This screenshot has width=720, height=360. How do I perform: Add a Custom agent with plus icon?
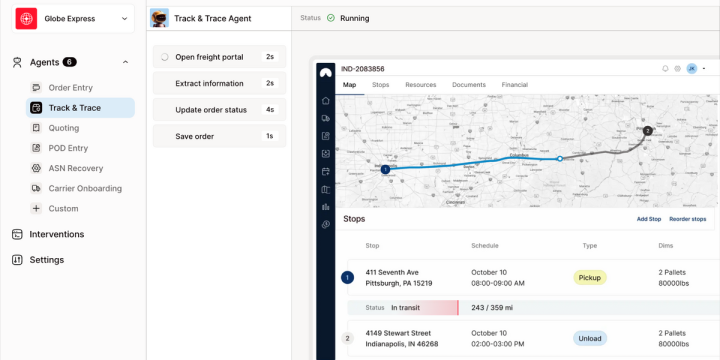[x=36, y=208]
